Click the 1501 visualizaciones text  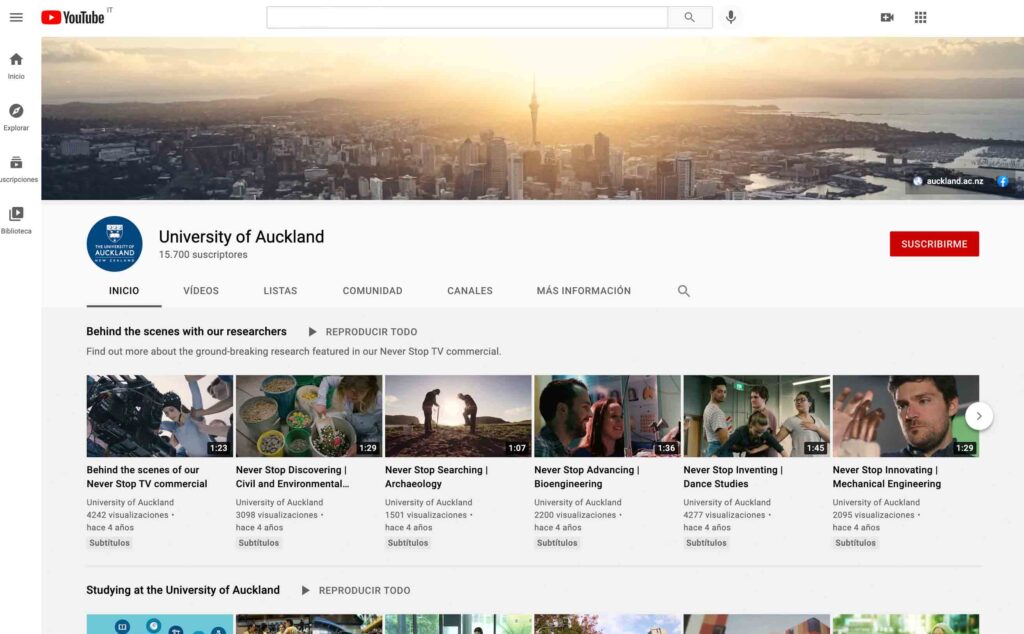tap(426, 515)
